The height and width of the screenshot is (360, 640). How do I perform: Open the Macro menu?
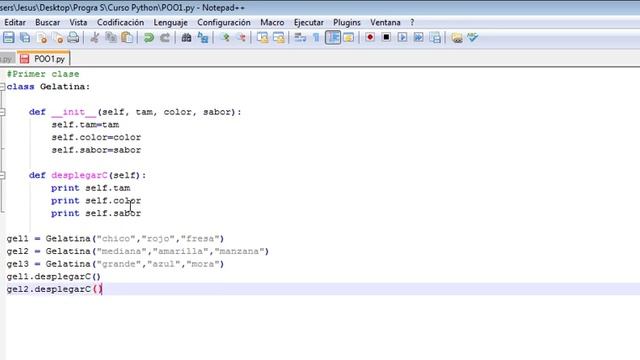272,22
